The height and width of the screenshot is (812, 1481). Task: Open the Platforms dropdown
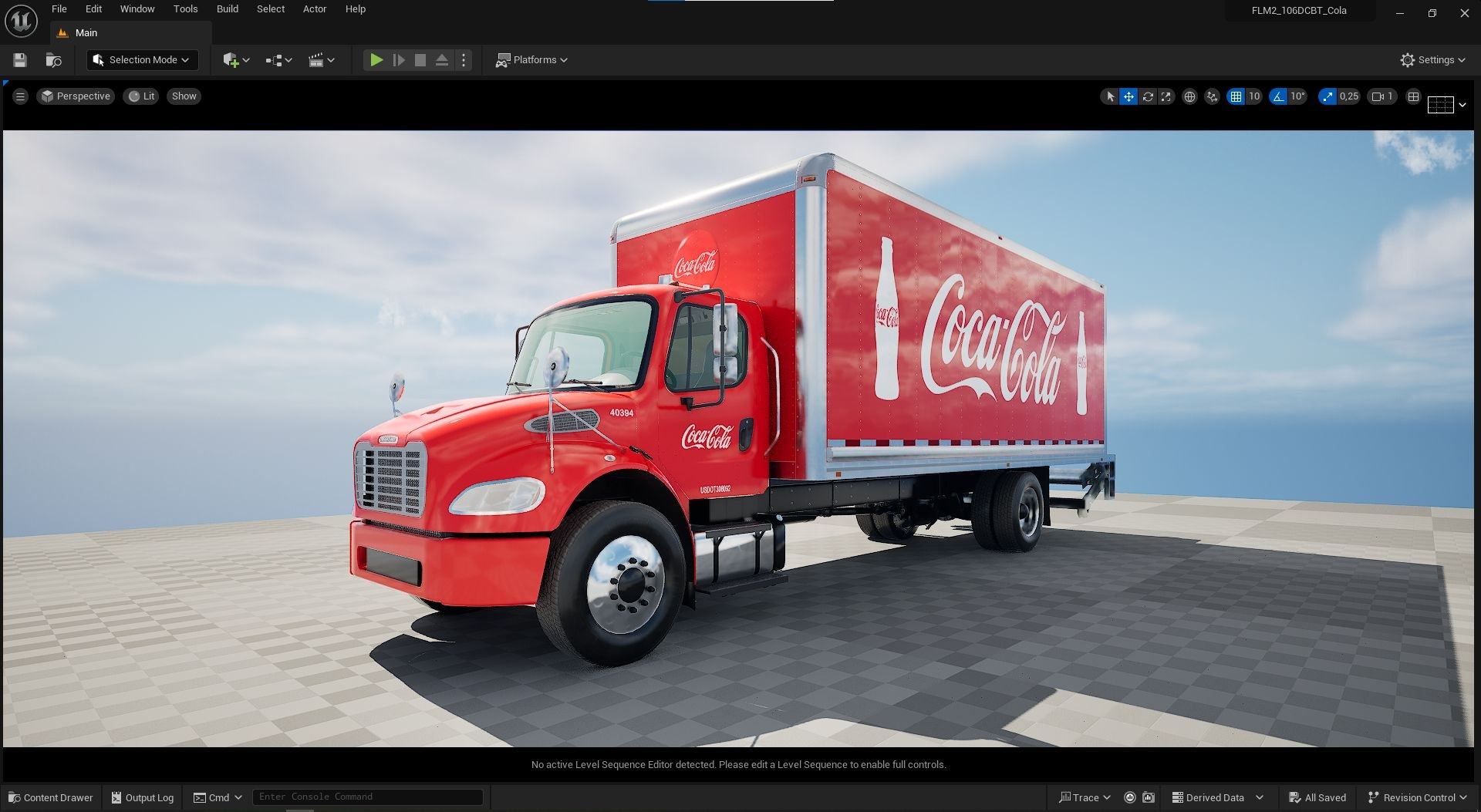531,60
